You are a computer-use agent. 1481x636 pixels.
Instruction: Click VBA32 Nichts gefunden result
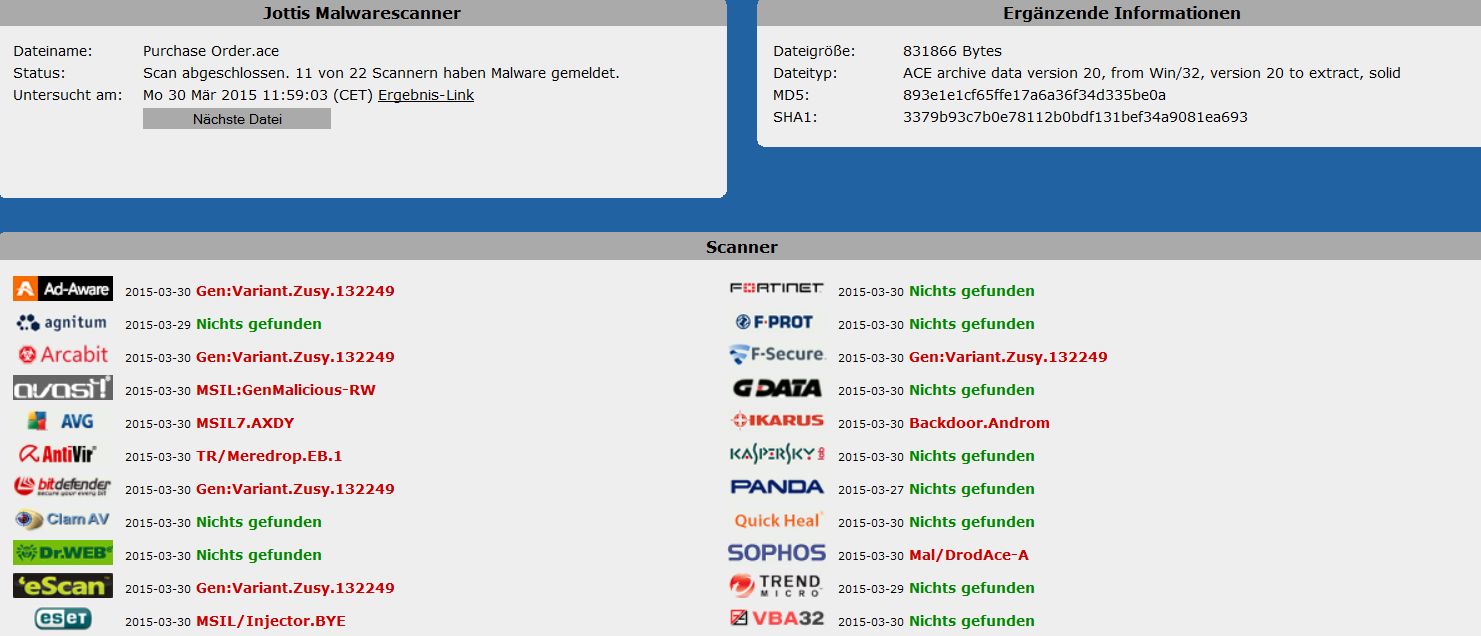point(972,621)
